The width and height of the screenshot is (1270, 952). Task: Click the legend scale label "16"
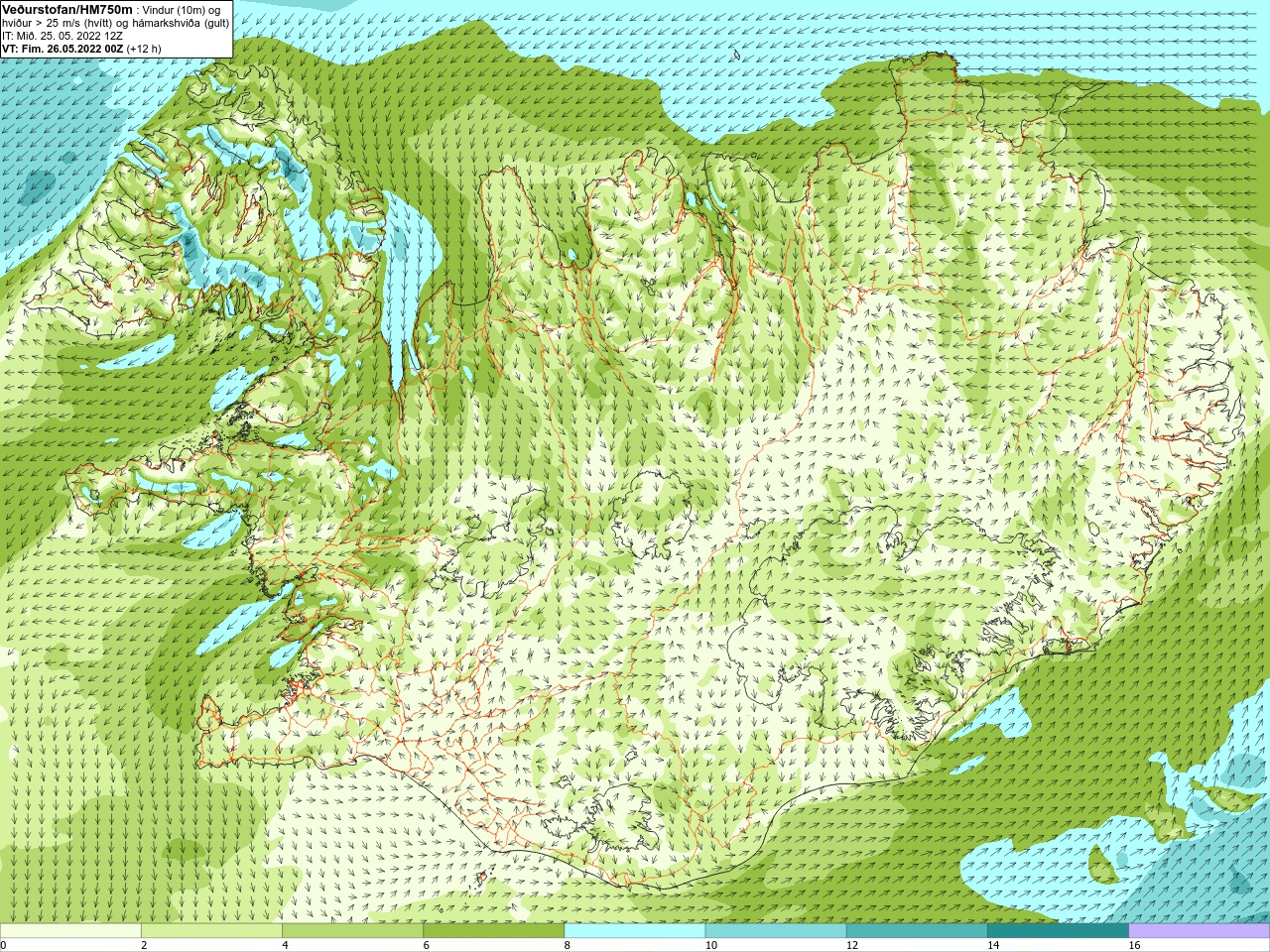coord(1135,945)
